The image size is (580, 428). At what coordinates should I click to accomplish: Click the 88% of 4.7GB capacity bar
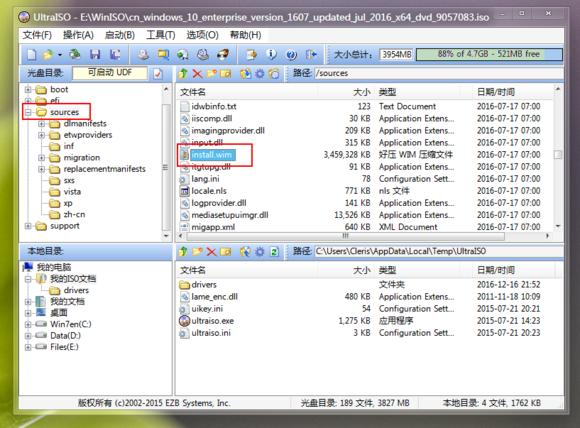(x=489, y=54)
